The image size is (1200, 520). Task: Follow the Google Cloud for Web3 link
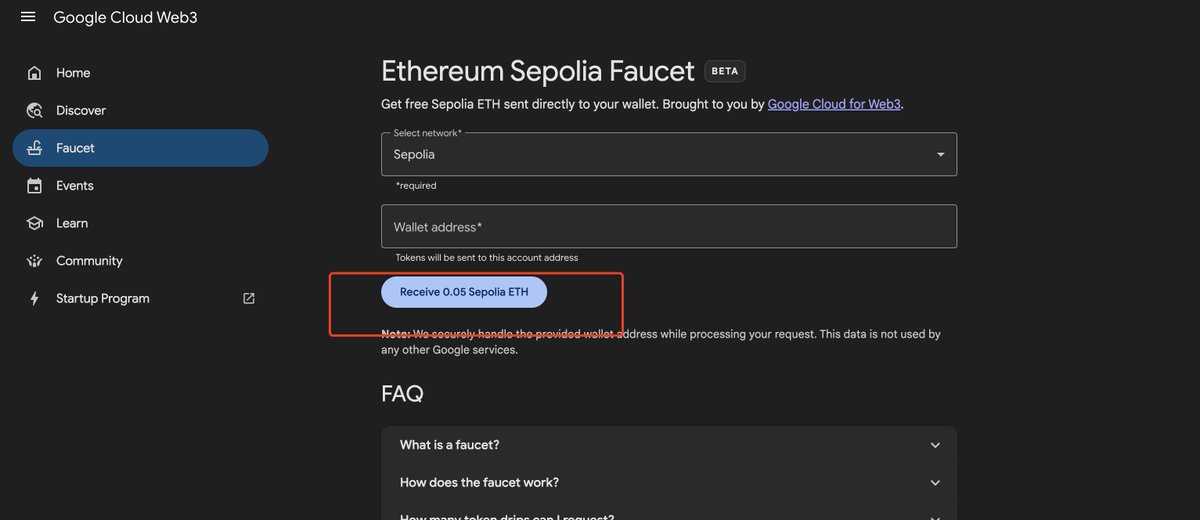pos(835,104)
